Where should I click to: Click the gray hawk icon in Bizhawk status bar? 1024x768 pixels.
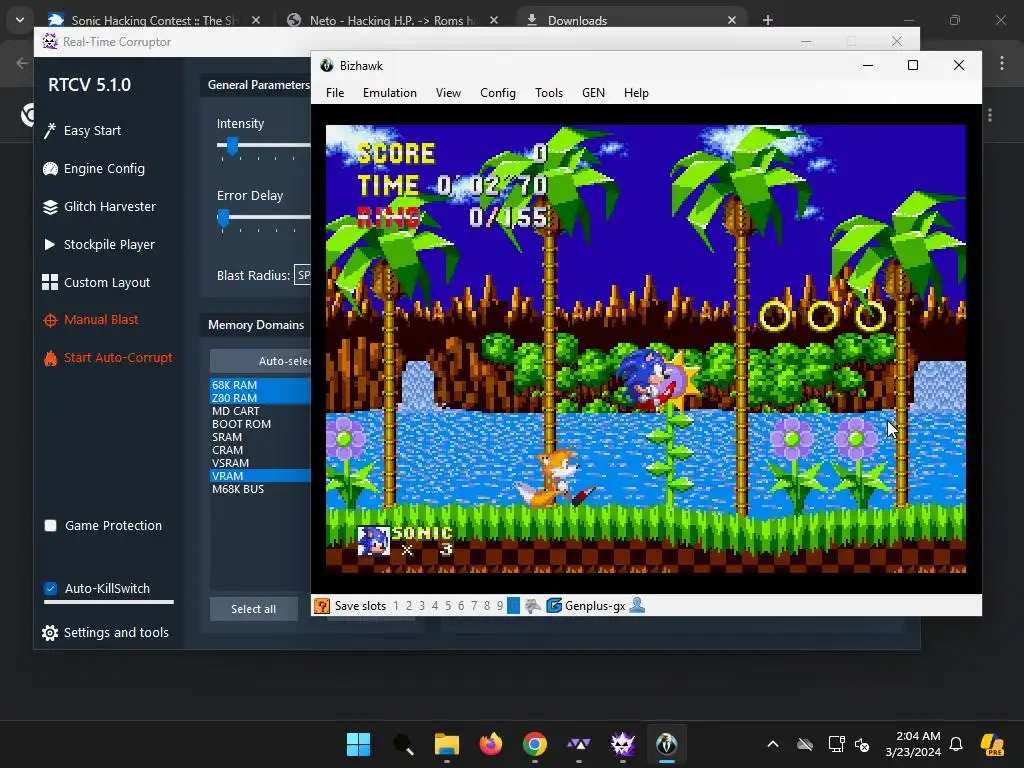[x=533, y=606]
